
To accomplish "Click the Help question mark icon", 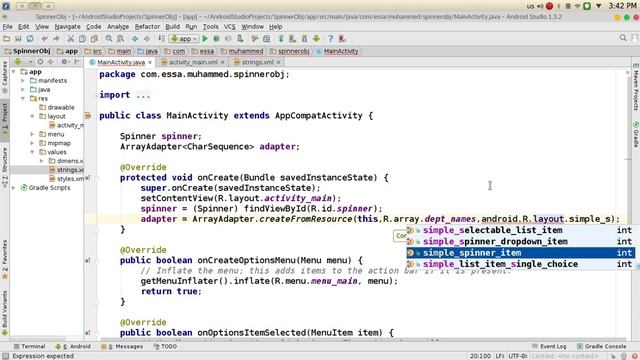I will pyautogui.click(x=331, y=39).
